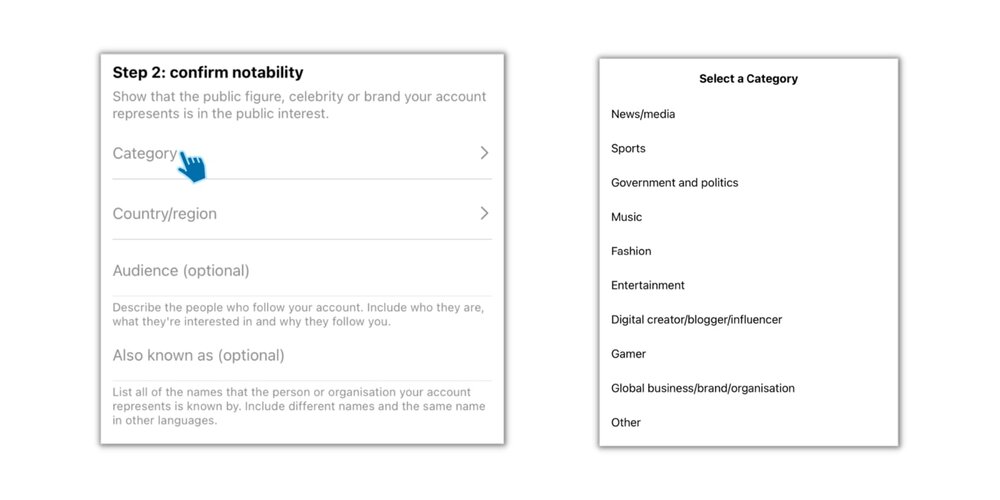The width and height of the screenshot is (1000, 500).
Task: Click the chevron beside Category
Action: 484,153
